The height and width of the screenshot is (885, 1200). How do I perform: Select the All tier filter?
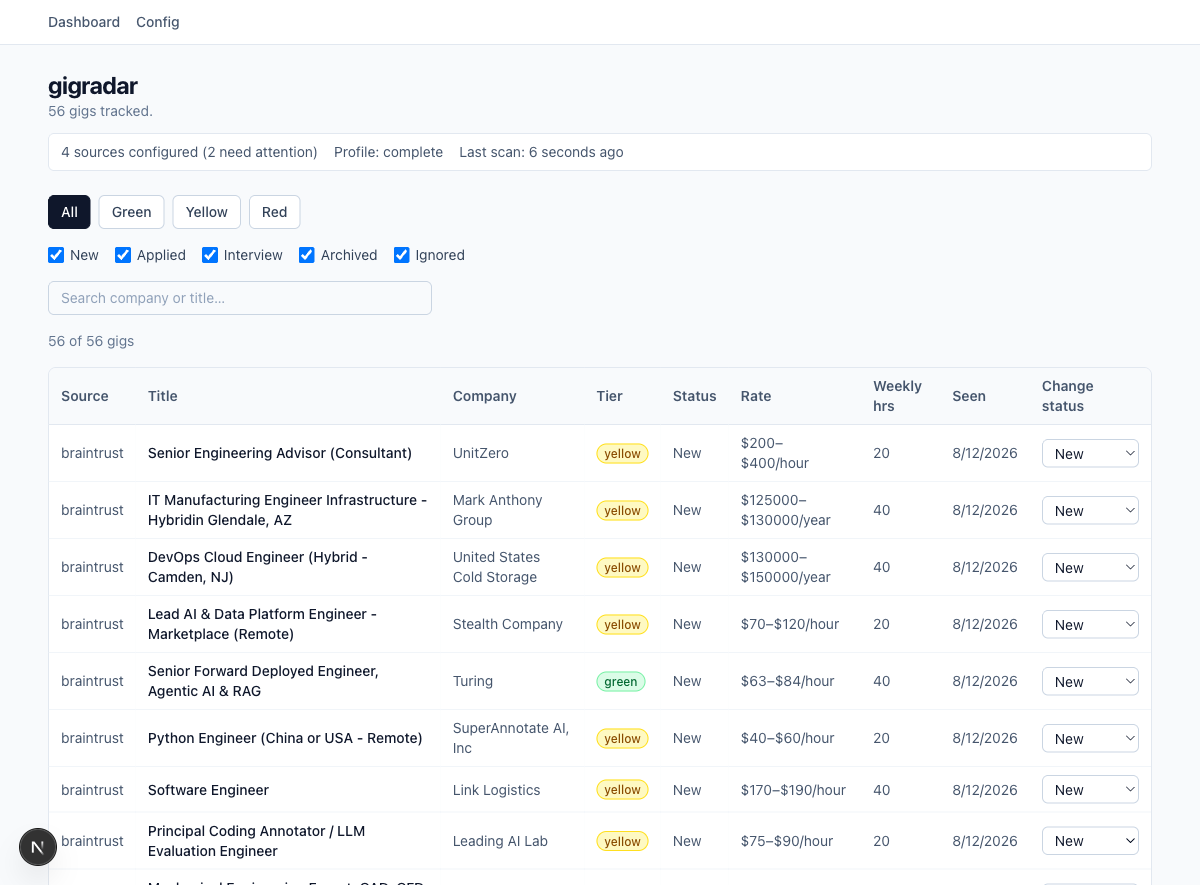tap(69, 212)
